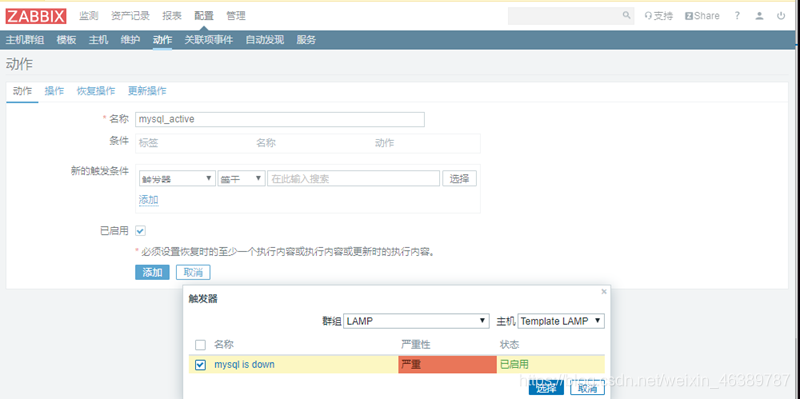Viewport: 800px width, 399px height.
Task: Toggle the 已启用 checkbox
Action: tap(140, 231)
